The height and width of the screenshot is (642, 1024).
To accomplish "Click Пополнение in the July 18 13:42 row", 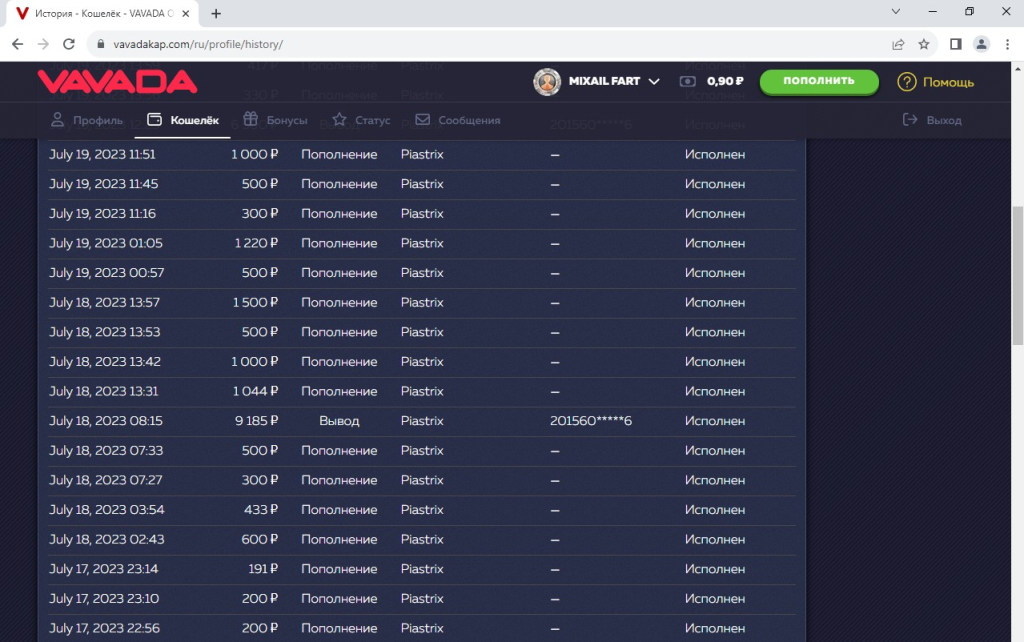I will [x=339, y=362].
